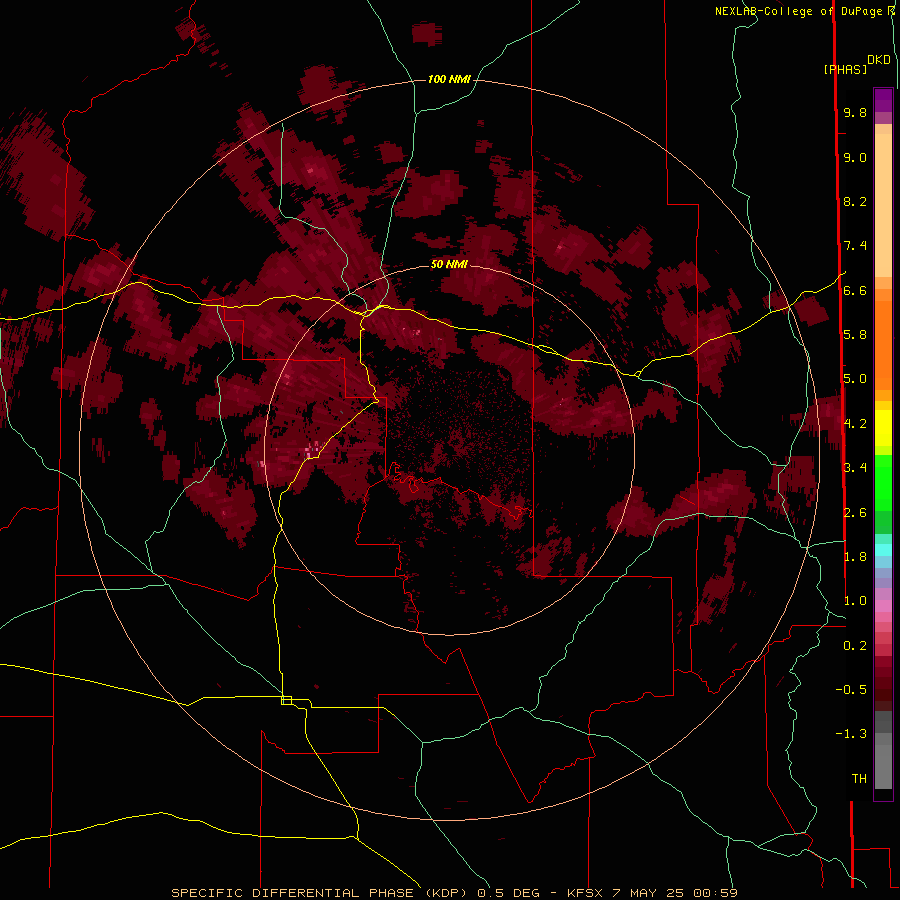Click the -1.3 value on the scale
The width and height of the screenshot is (900, 900).
pos(851,734)
